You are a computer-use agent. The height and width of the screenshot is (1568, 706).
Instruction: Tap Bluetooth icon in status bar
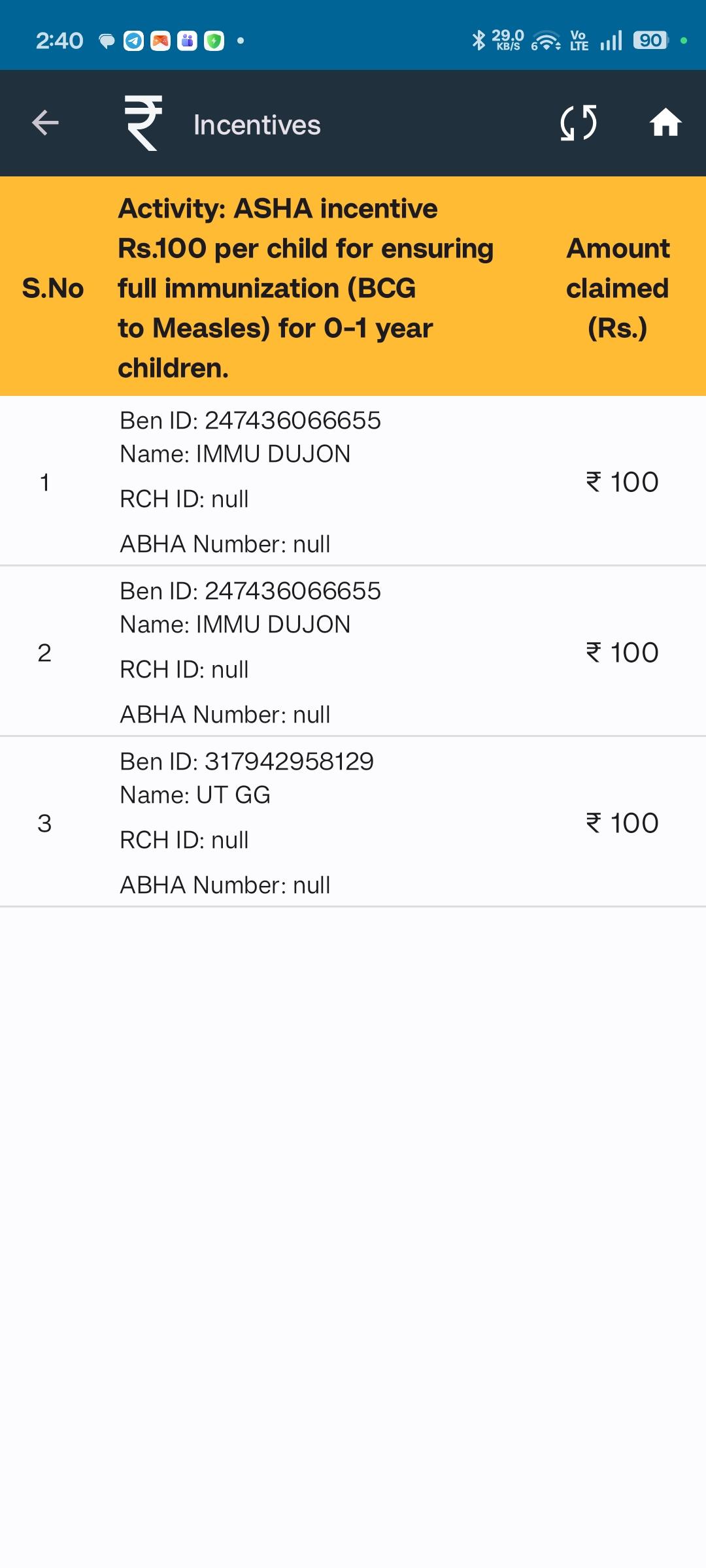[x=479, y=41]
